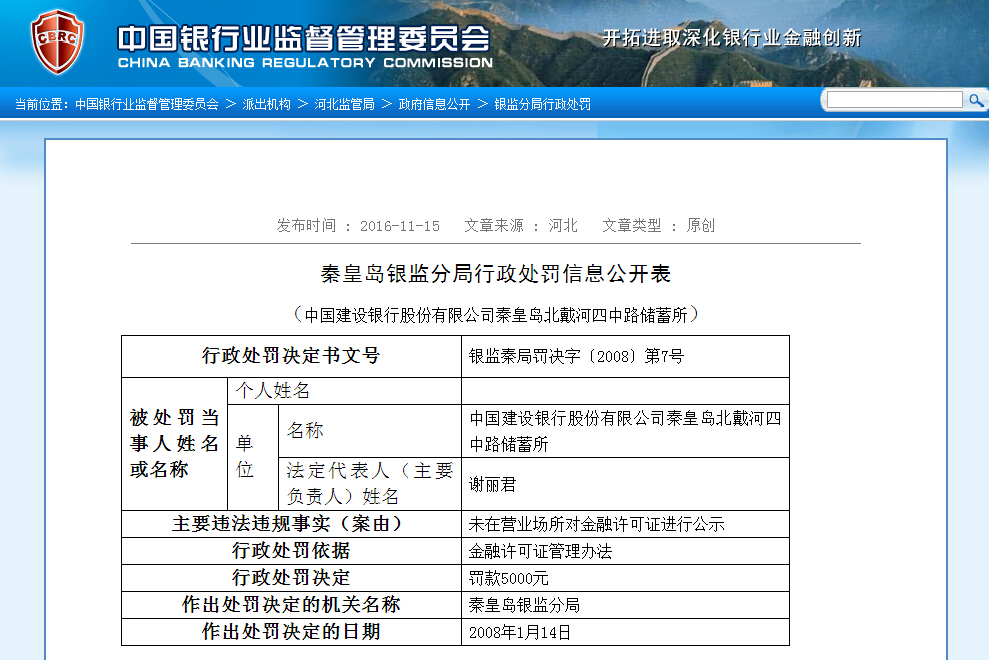Click the 主要违法违规事实（案由） cell

pyautogui.click(x=291, y=524)
